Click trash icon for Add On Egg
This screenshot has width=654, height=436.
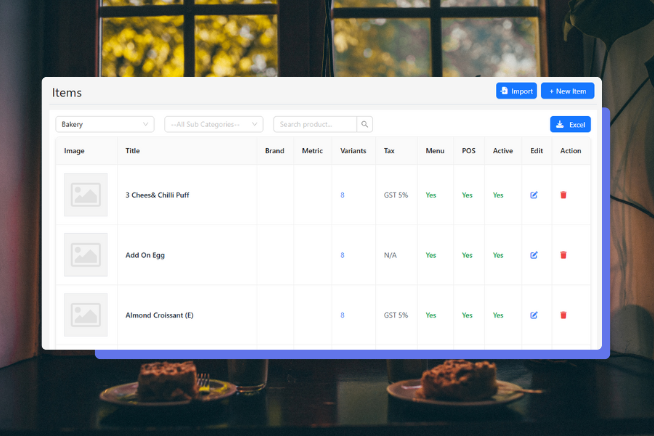pyautogui.click(x=563, y=255)
